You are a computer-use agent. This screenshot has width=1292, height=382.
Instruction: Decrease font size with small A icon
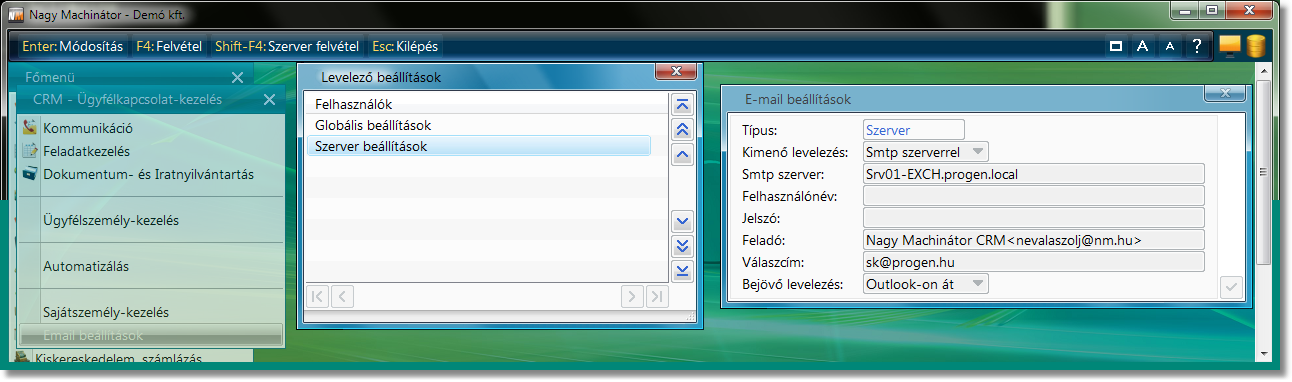coord(1169,46)
